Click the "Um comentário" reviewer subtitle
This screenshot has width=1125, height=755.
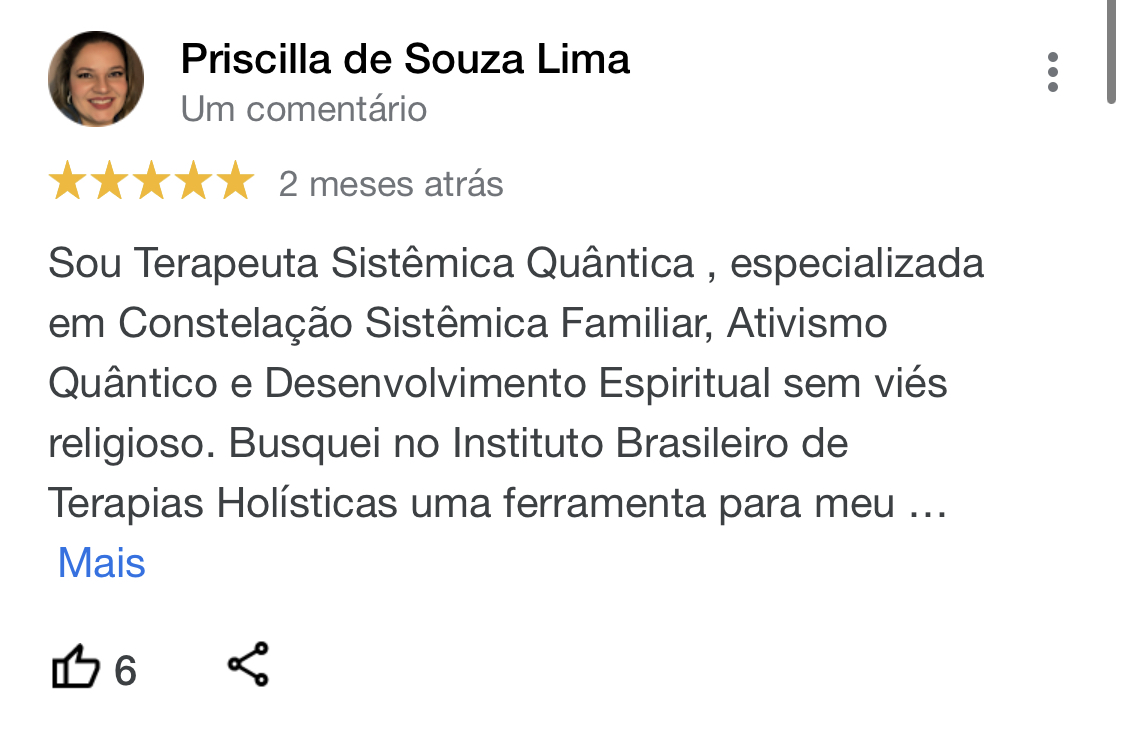coord(304,108)
